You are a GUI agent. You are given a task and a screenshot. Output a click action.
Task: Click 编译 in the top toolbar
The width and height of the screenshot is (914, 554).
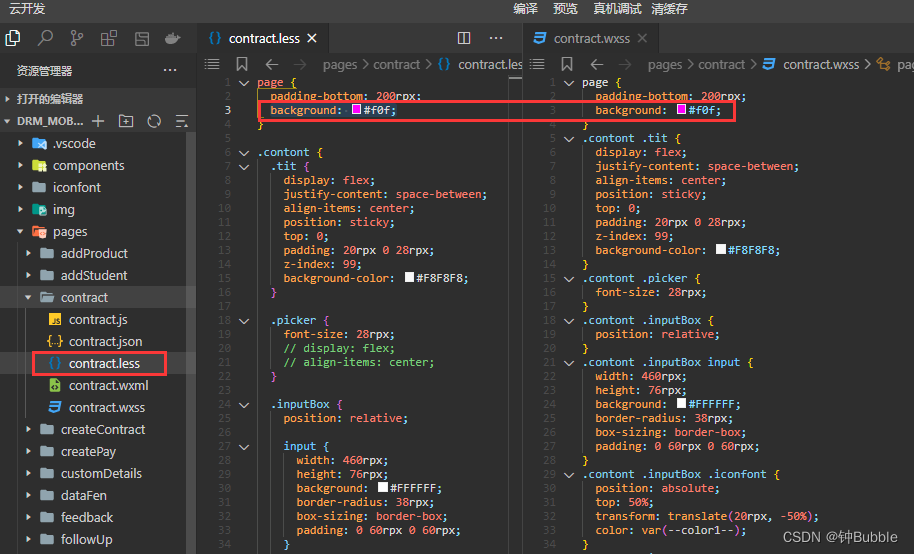coord(525,9)
